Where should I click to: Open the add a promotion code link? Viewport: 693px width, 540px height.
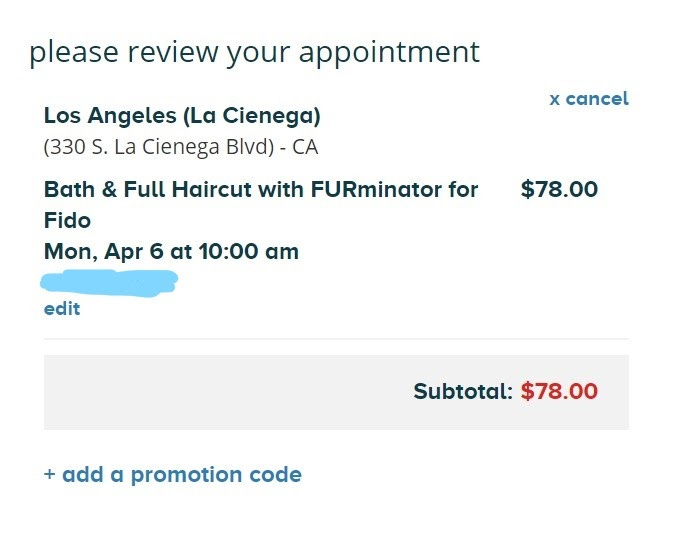173,475
